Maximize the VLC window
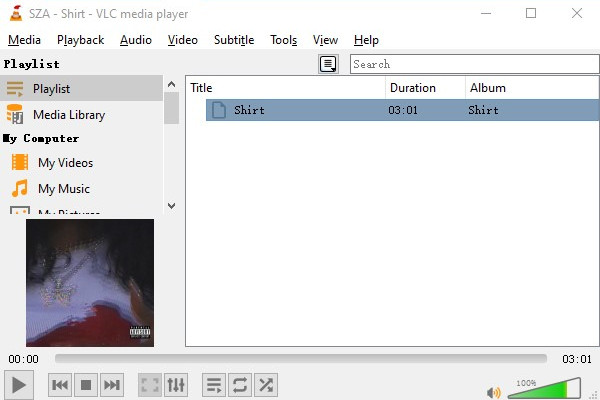The height and width of the screenshot is (400, 600). [531, 13]
